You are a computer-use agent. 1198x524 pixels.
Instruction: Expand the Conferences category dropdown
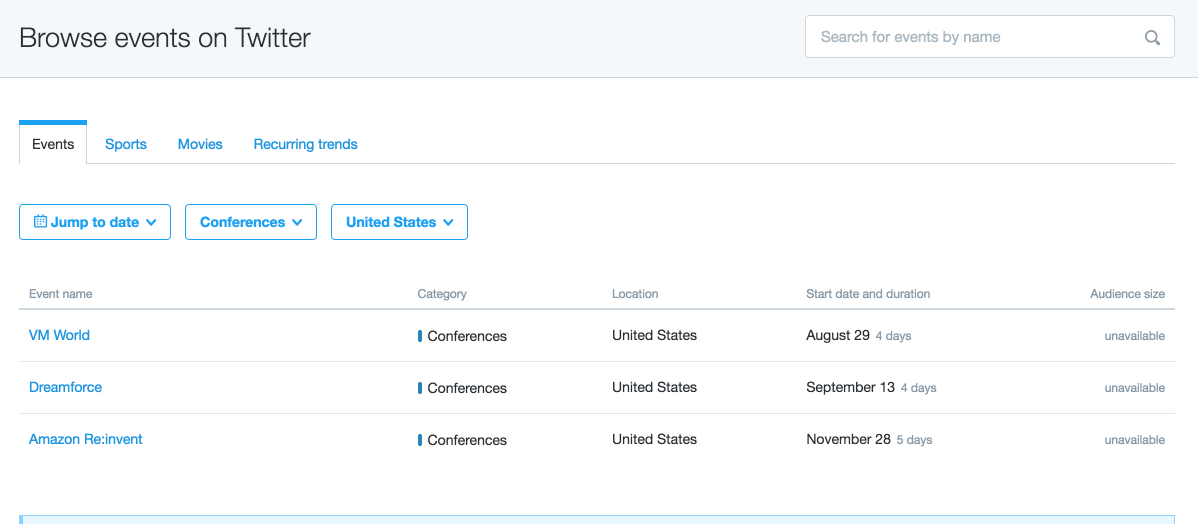pos(251,222)
